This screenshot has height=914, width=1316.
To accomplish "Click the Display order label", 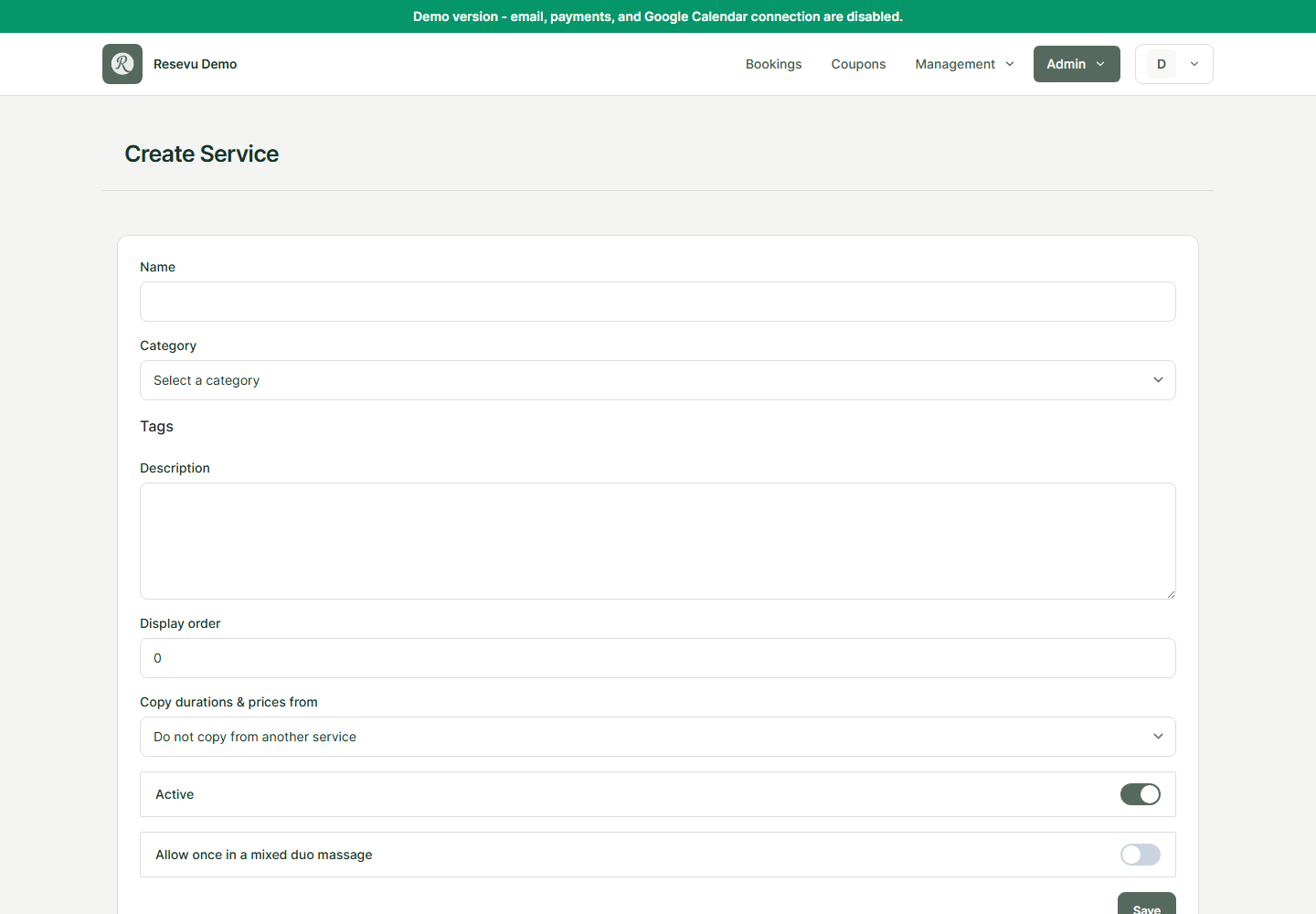I will (180, 623).
